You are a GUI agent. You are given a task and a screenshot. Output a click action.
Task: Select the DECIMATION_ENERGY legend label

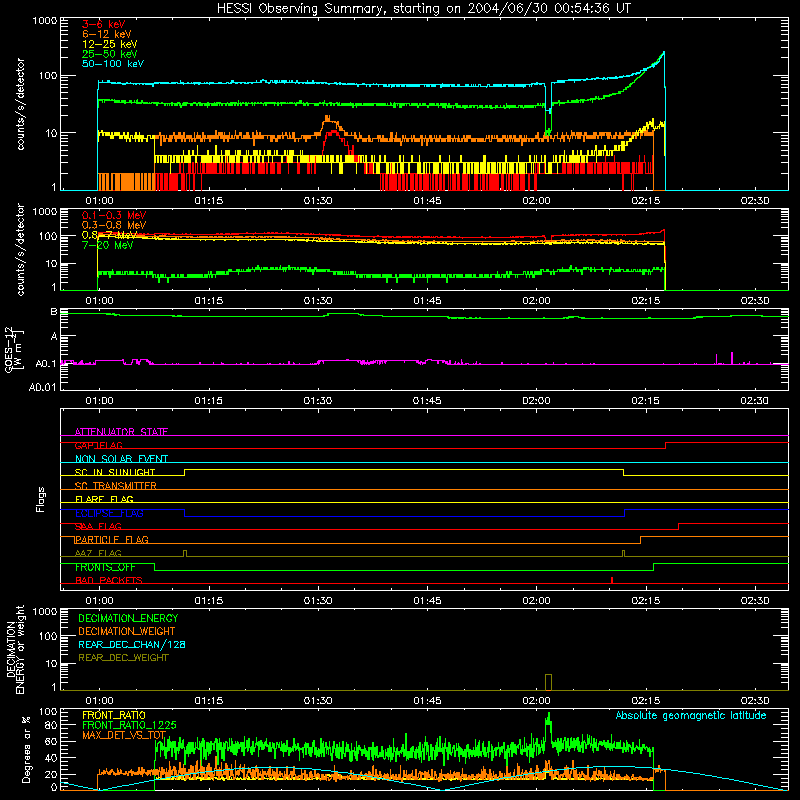[128, 618]
